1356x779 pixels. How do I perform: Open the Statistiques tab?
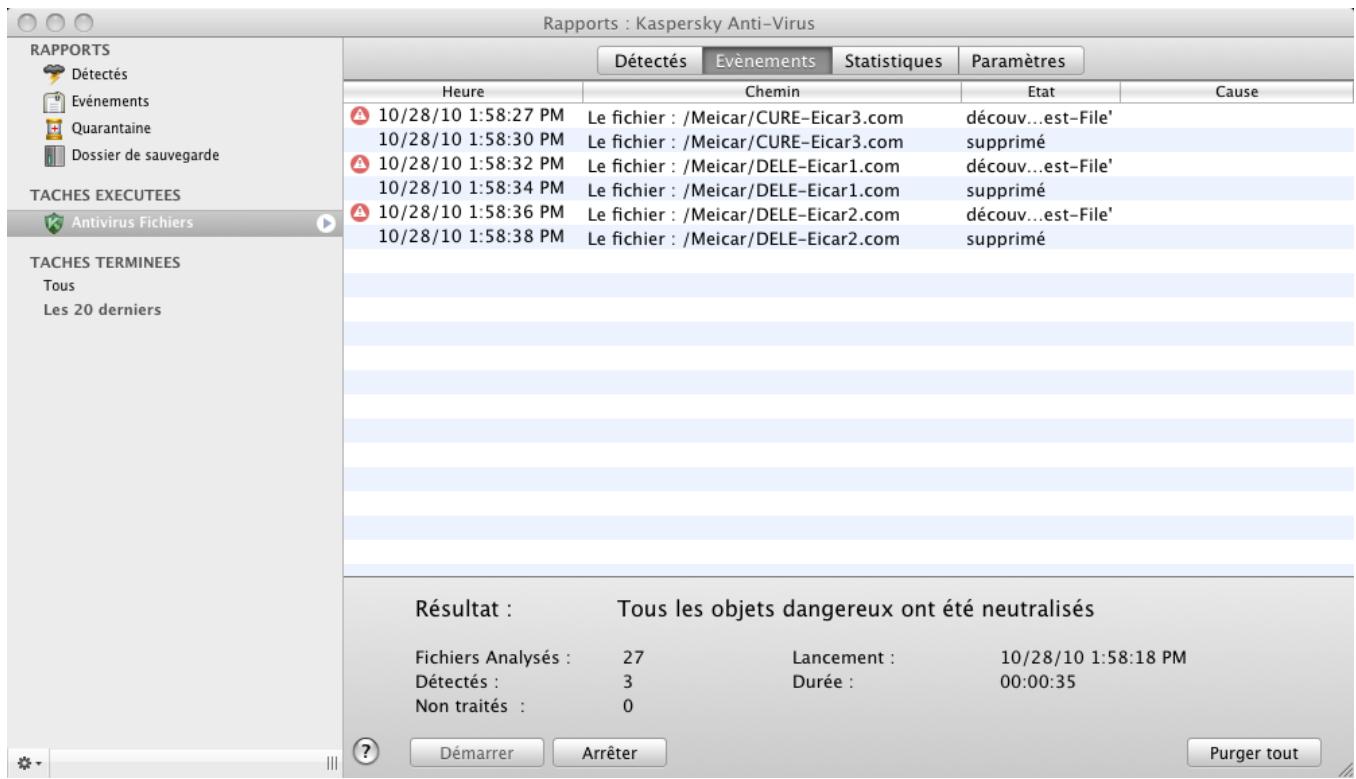coord(894,60)
